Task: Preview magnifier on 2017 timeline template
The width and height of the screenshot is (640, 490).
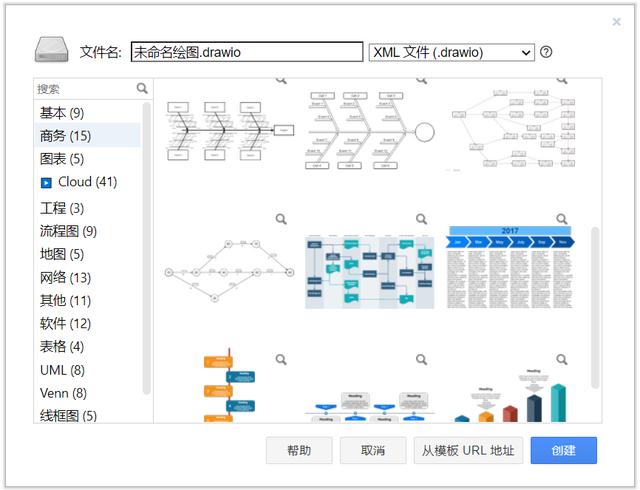Action: (562, 219)
